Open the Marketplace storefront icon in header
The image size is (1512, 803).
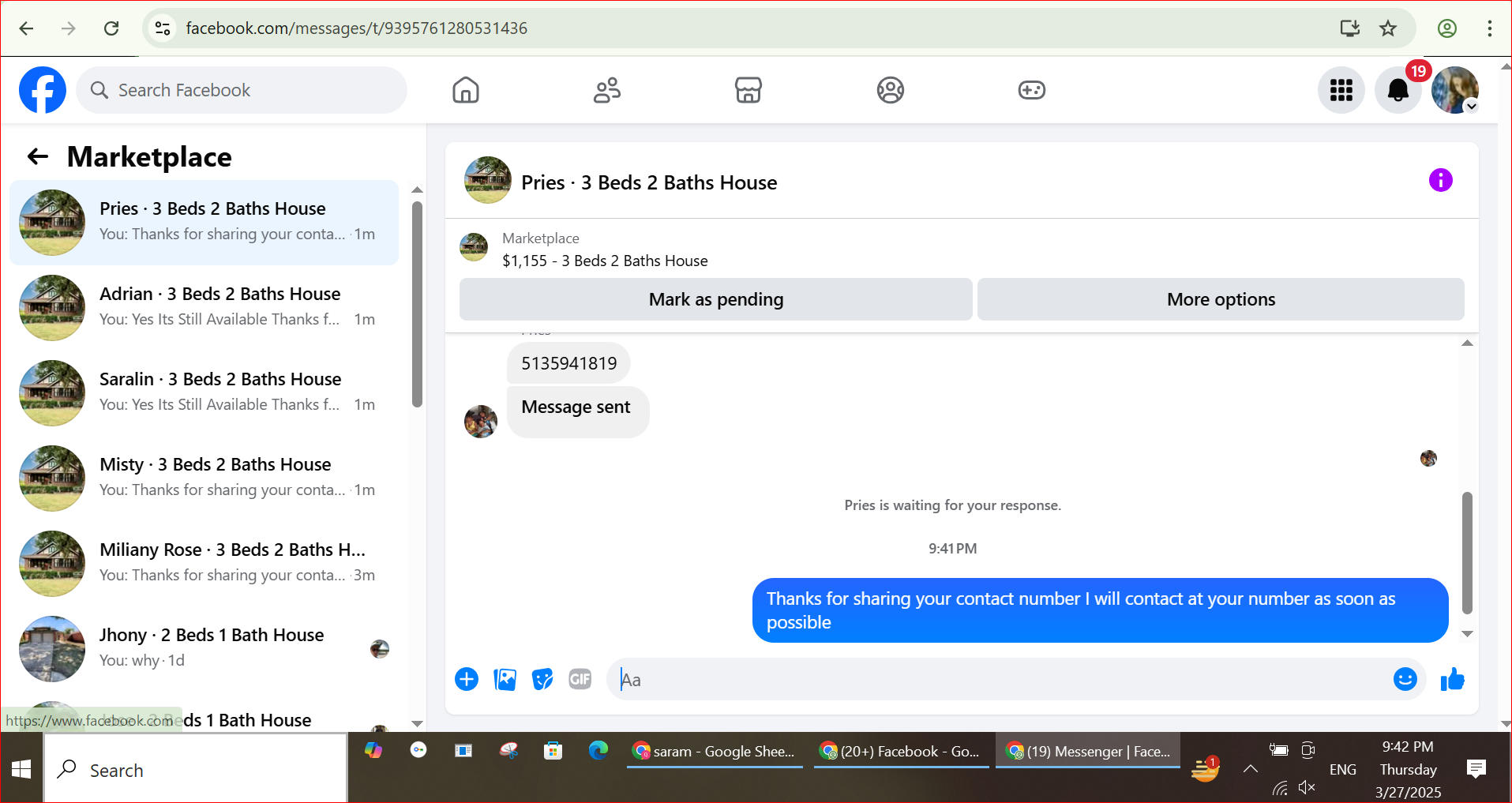(748, 90)
